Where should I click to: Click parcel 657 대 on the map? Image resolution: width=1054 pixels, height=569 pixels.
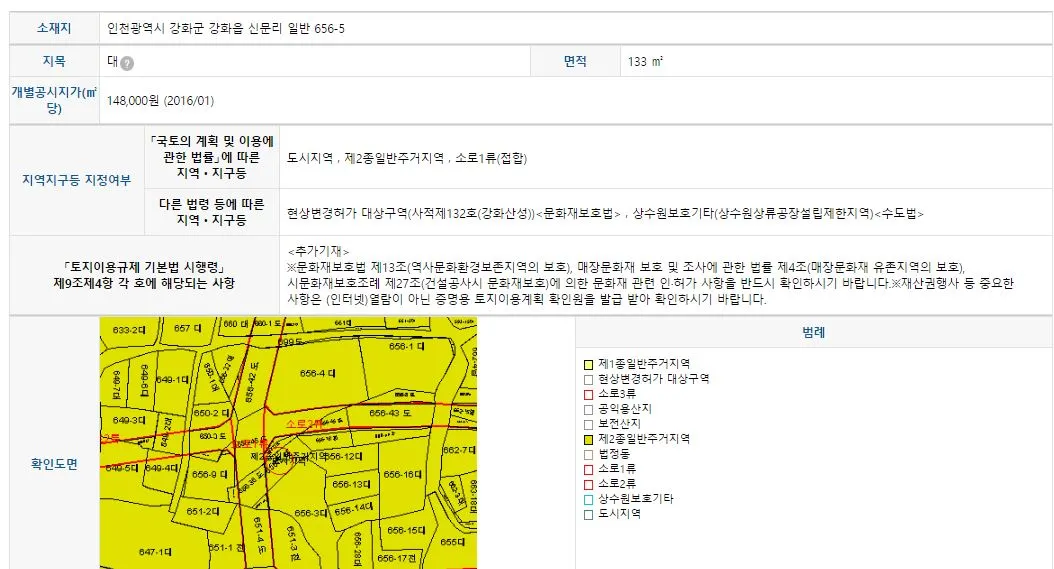(187, 328)
